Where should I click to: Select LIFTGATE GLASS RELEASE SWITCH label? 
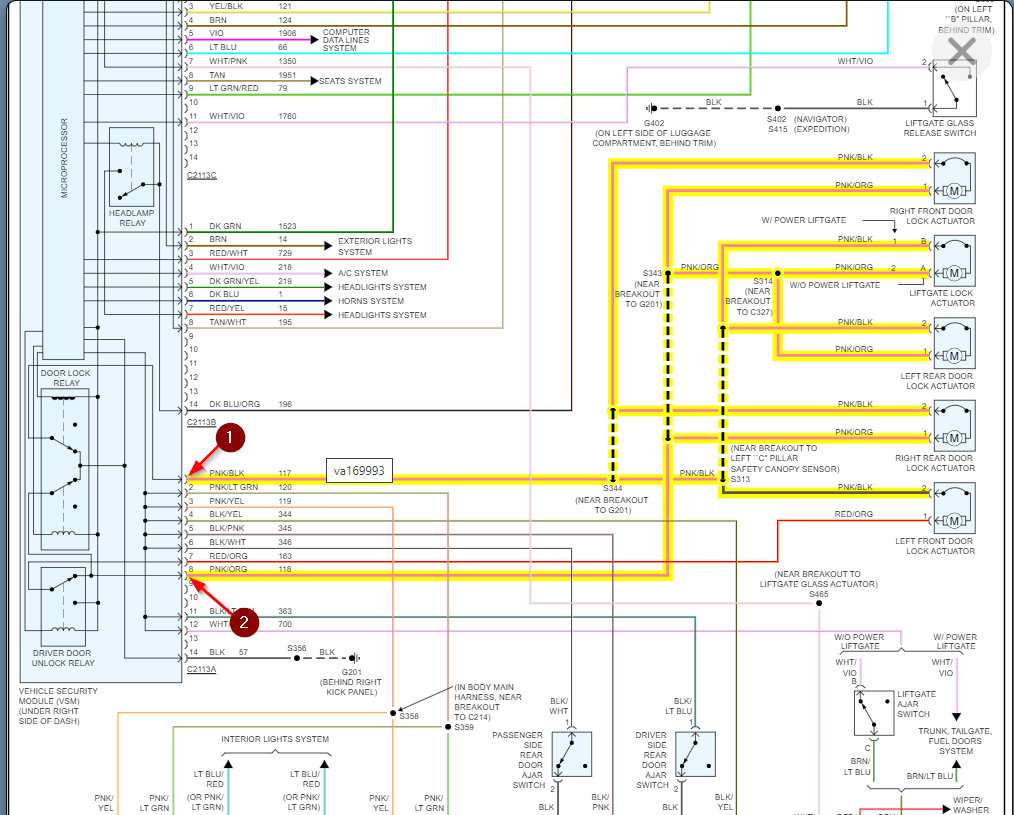(940, 128)
